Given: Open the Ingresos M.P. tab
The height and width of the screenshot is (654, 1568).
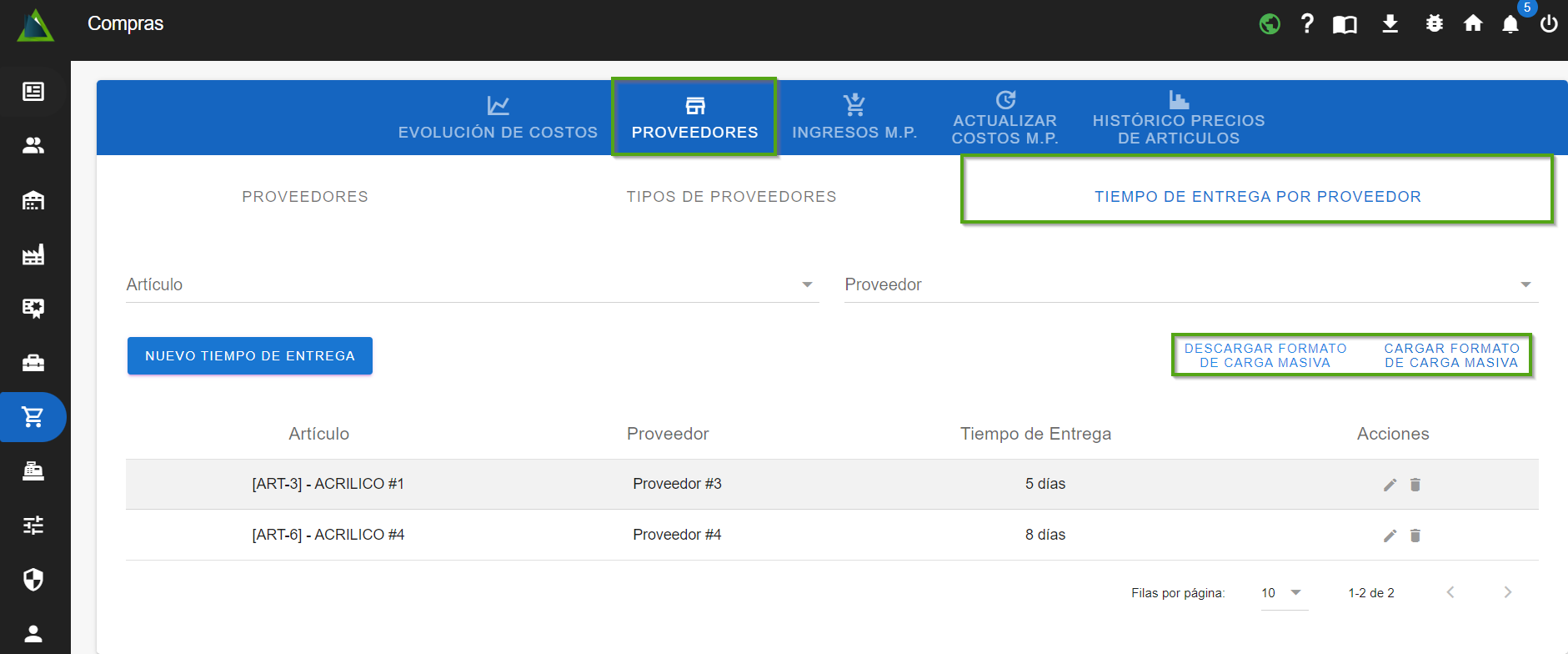Looking at the screenshot, I should (854, 118).
